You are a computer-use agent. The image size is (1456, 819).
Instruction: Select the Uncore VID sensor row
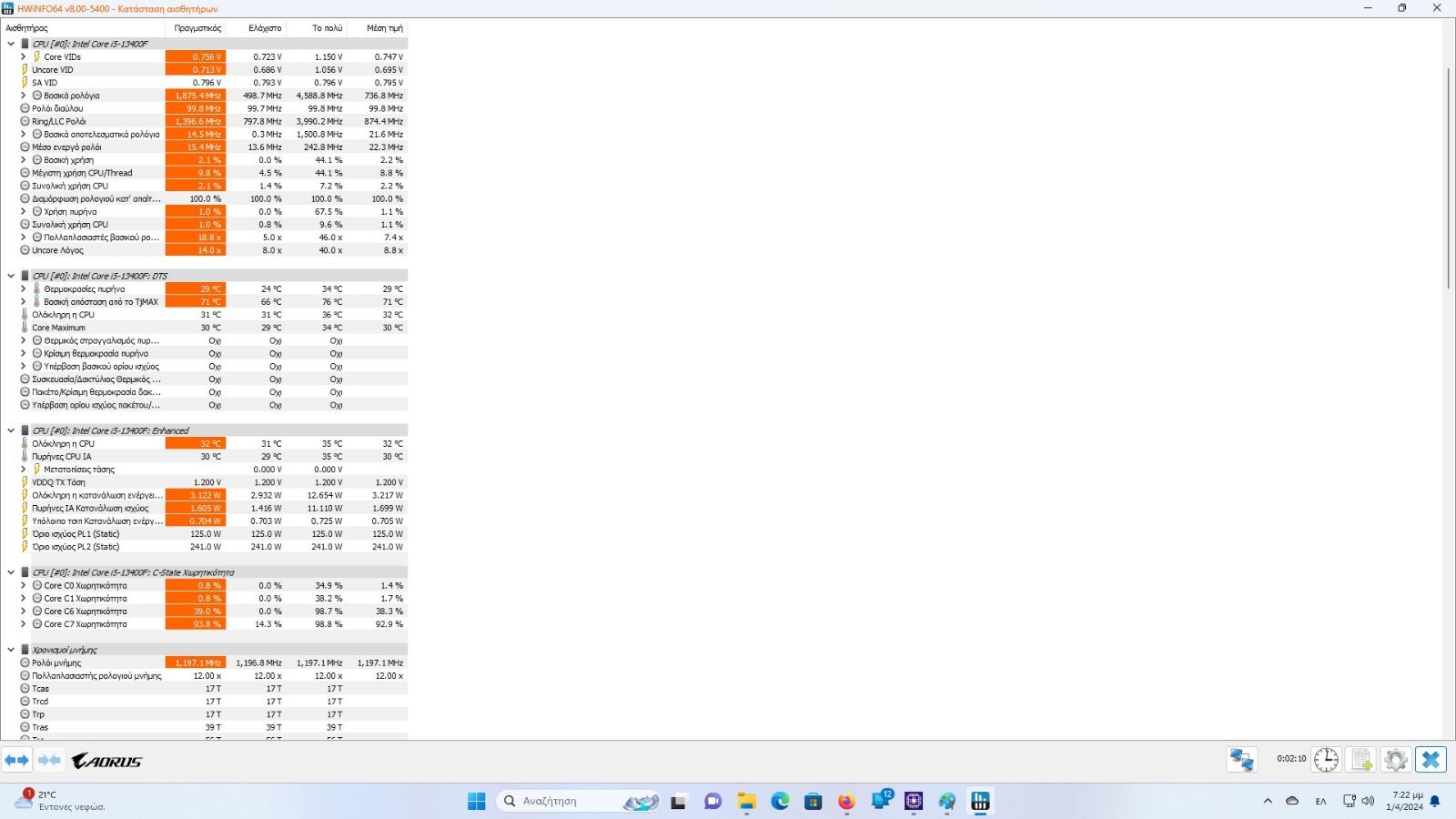click(x=205, y=69)
